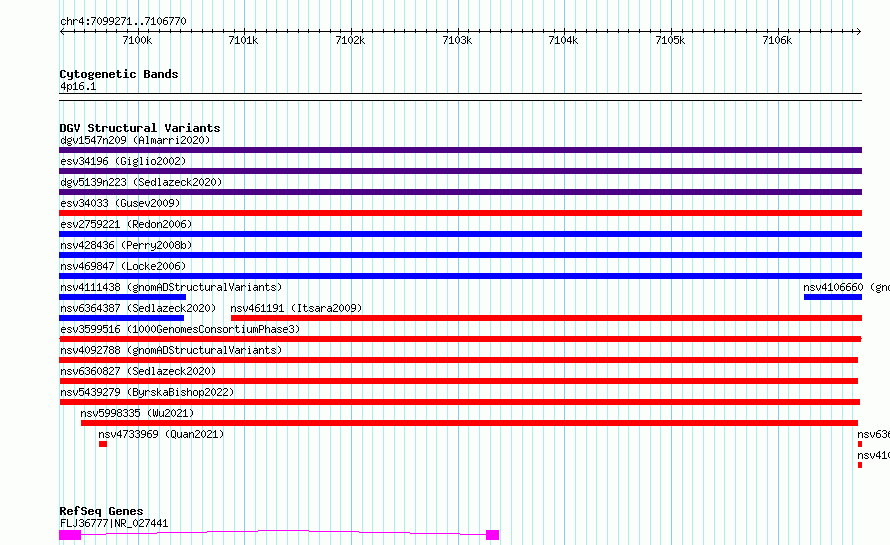
Task: Click the RefSeq Genes track title
Action: [x=101, y=511]
